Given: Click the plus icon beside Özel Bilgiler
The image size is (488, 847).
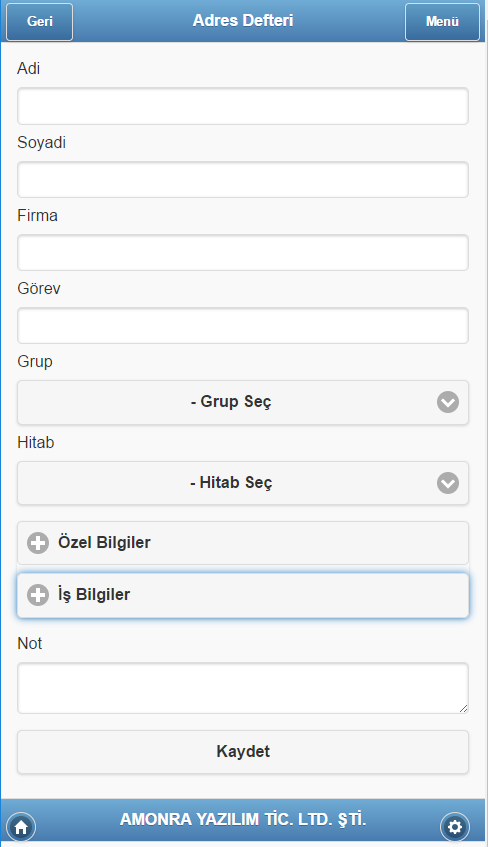Looking at the screenshot, I should 38,543.
